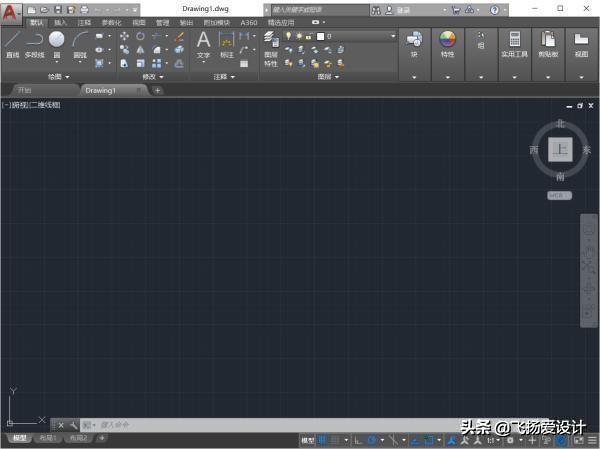Add a new drawing tab with plus button
This screenshot has width=600, height=449.
pos(157,91)
